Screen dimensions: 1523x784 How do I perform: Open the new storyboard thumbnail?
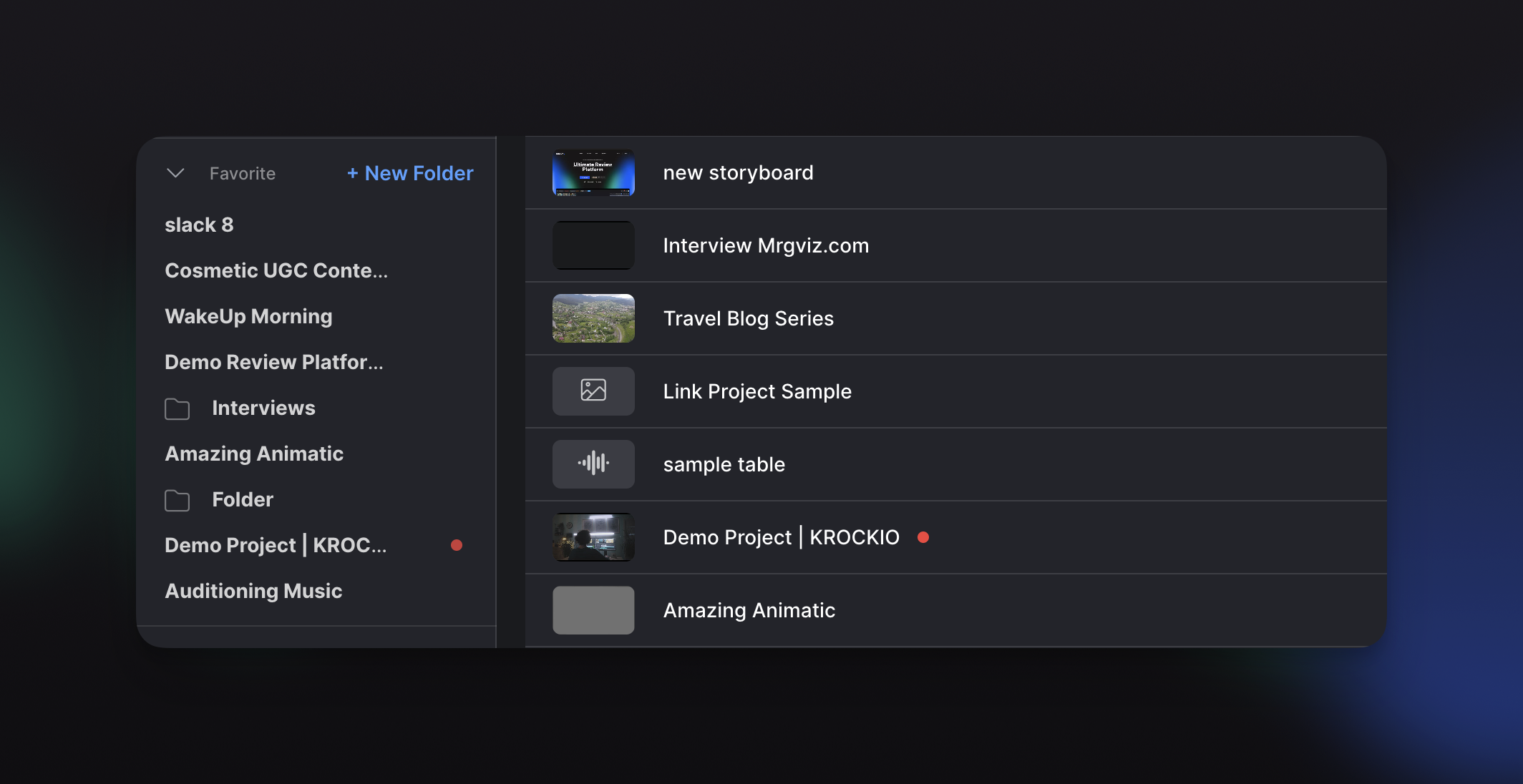click(x=593, y=172)
